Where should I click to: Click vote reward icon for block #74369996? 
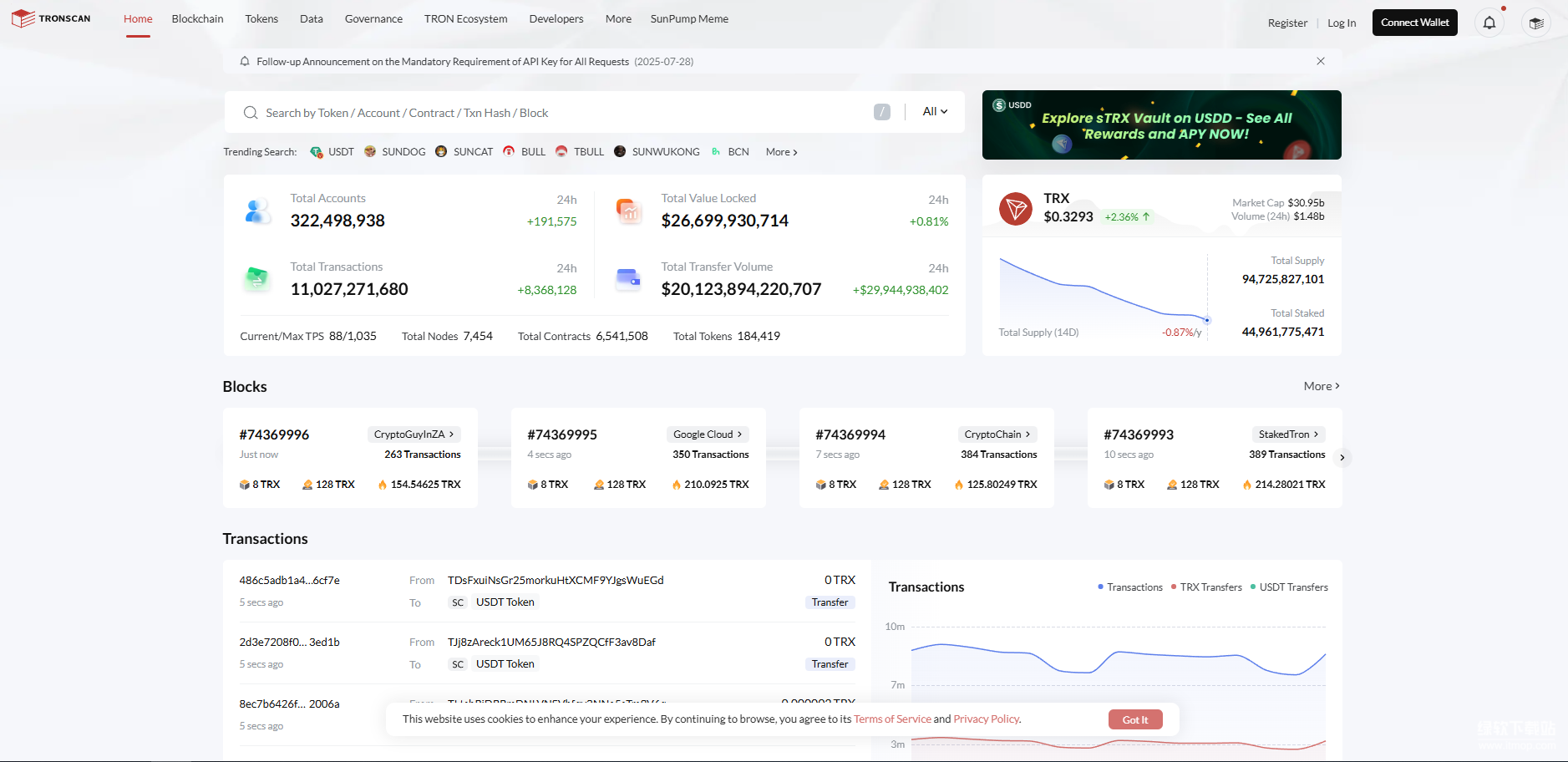[307, 485]
